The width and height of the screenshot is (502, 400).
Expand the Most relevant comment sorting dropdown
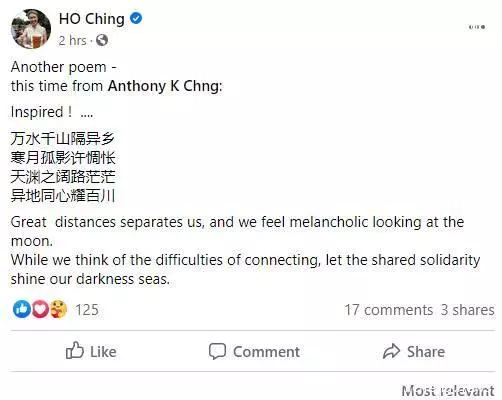pos(448,391)
